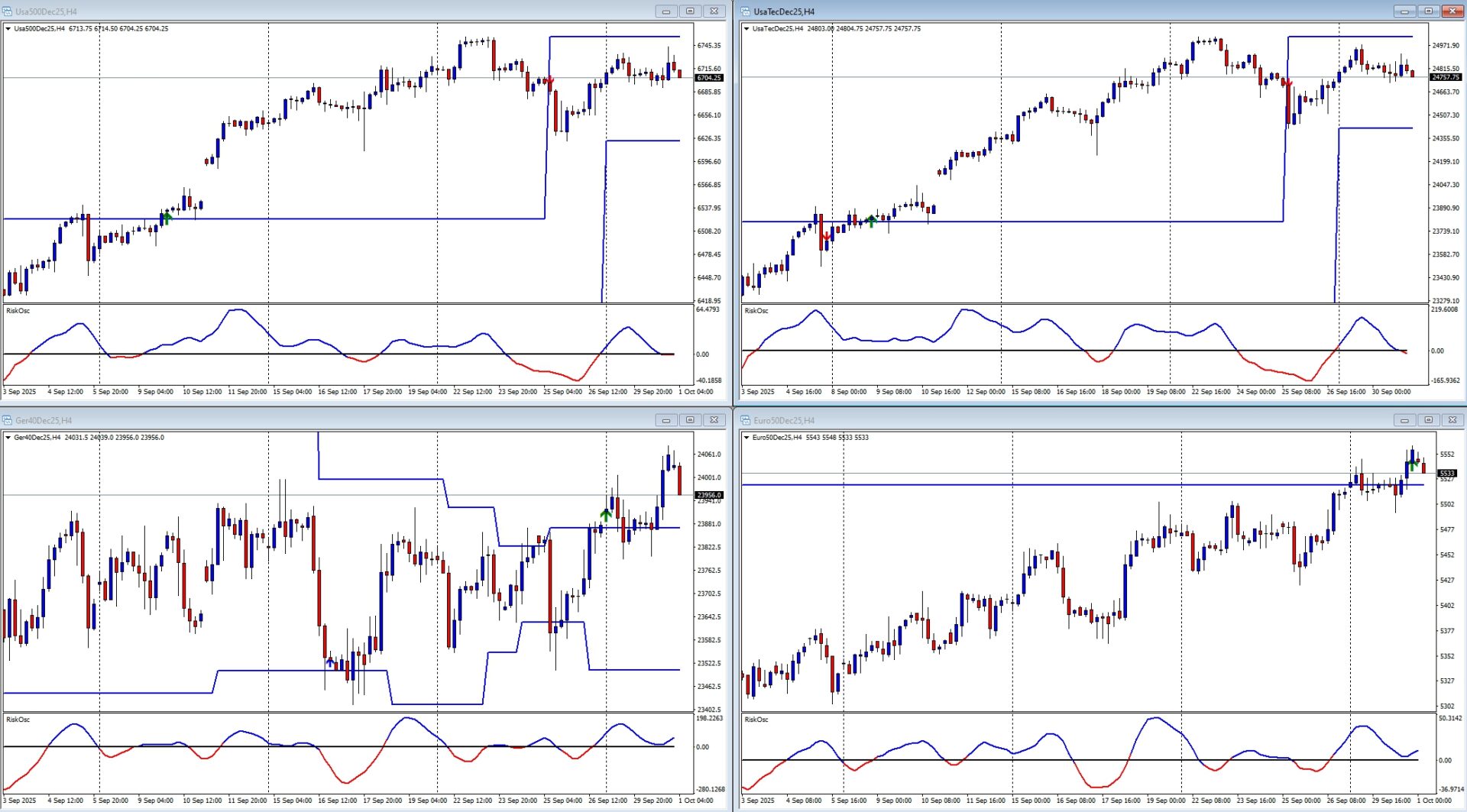1467x812 pixels.
Task: Select the green up arrow on Ger40 chart
Action: click(605, 514)
